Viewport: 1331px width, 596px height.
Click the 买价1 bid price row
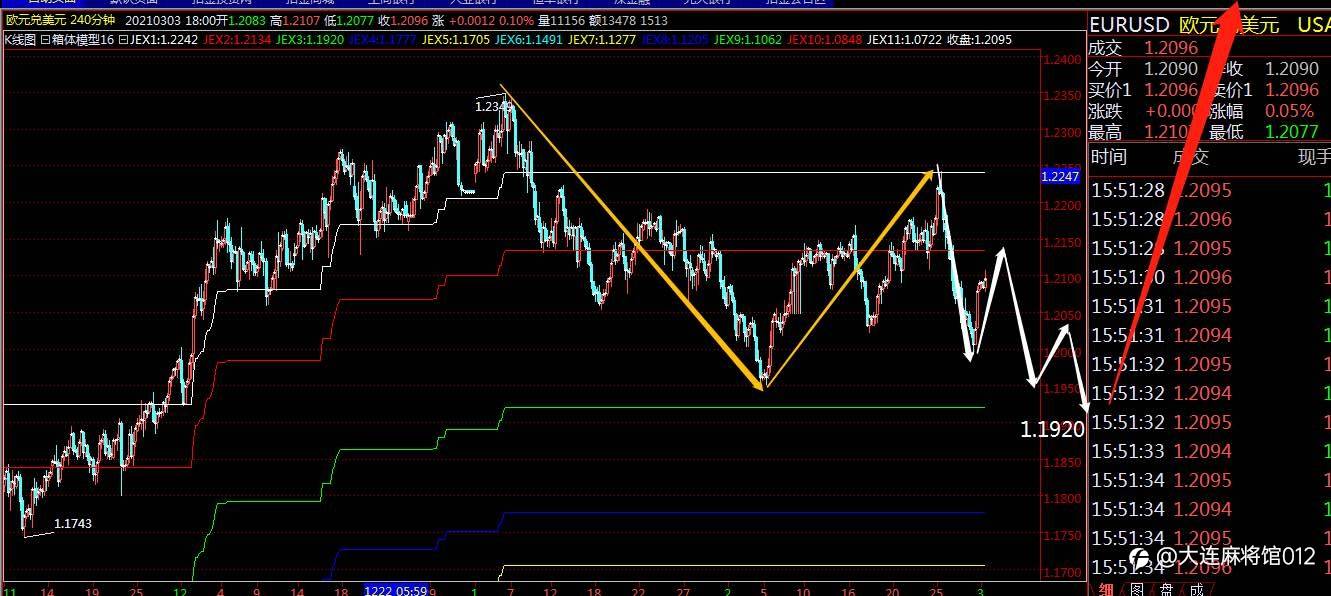[1143, 90]
